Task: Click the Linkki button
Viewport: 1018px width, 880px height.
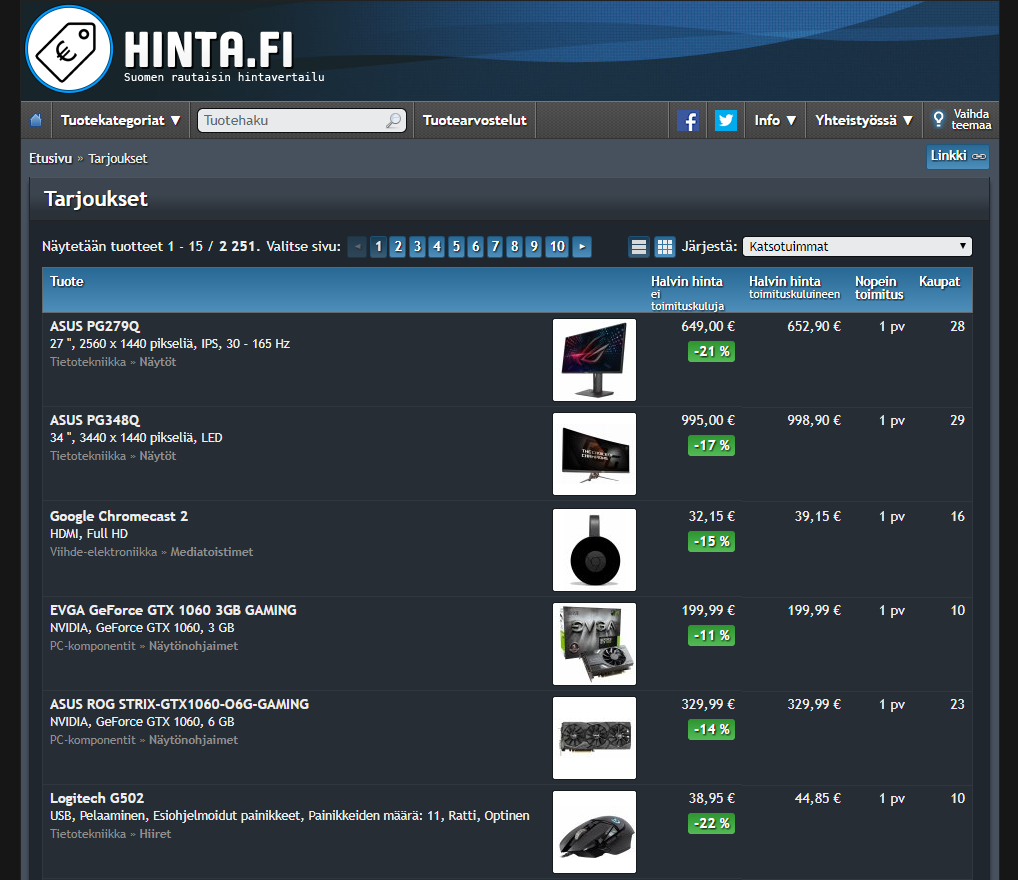Action: coord(958,157)
